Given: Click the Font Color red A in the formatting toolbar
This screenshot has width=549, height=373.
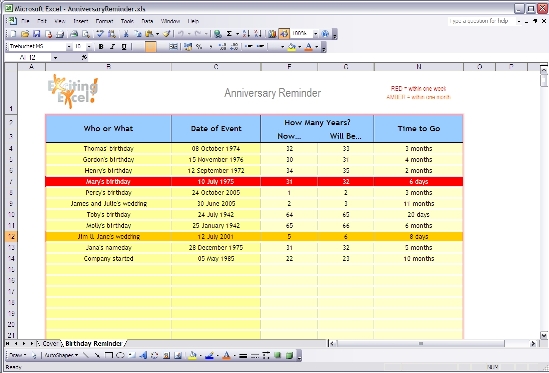Looking at the screenshot, I should point(308,47).
